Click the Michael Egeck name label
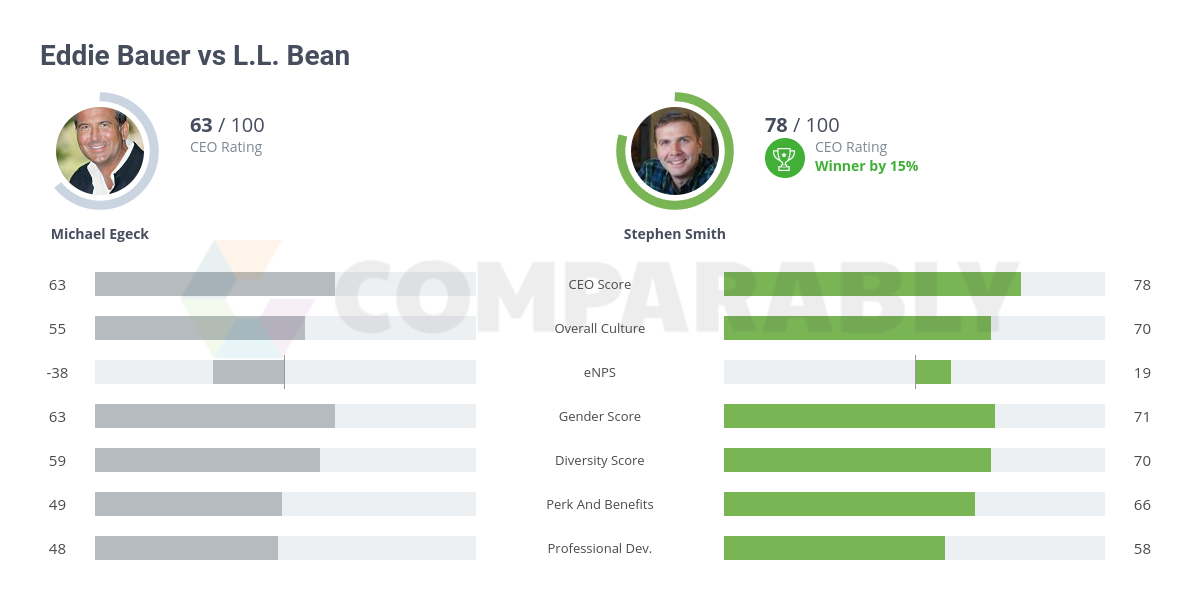This screenshot has height=600, width=1200. pos(100,234)
